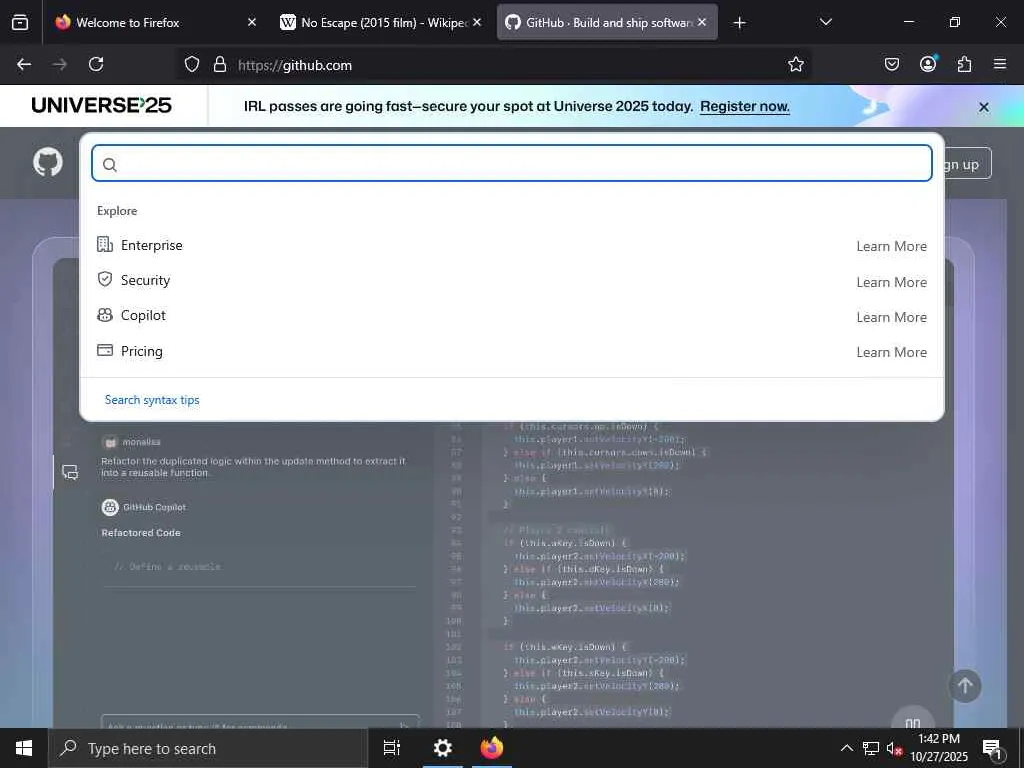The width and height of the screenshot is (1024, 768).
Task: Open Firefox account menu
Action: point(928,64)
